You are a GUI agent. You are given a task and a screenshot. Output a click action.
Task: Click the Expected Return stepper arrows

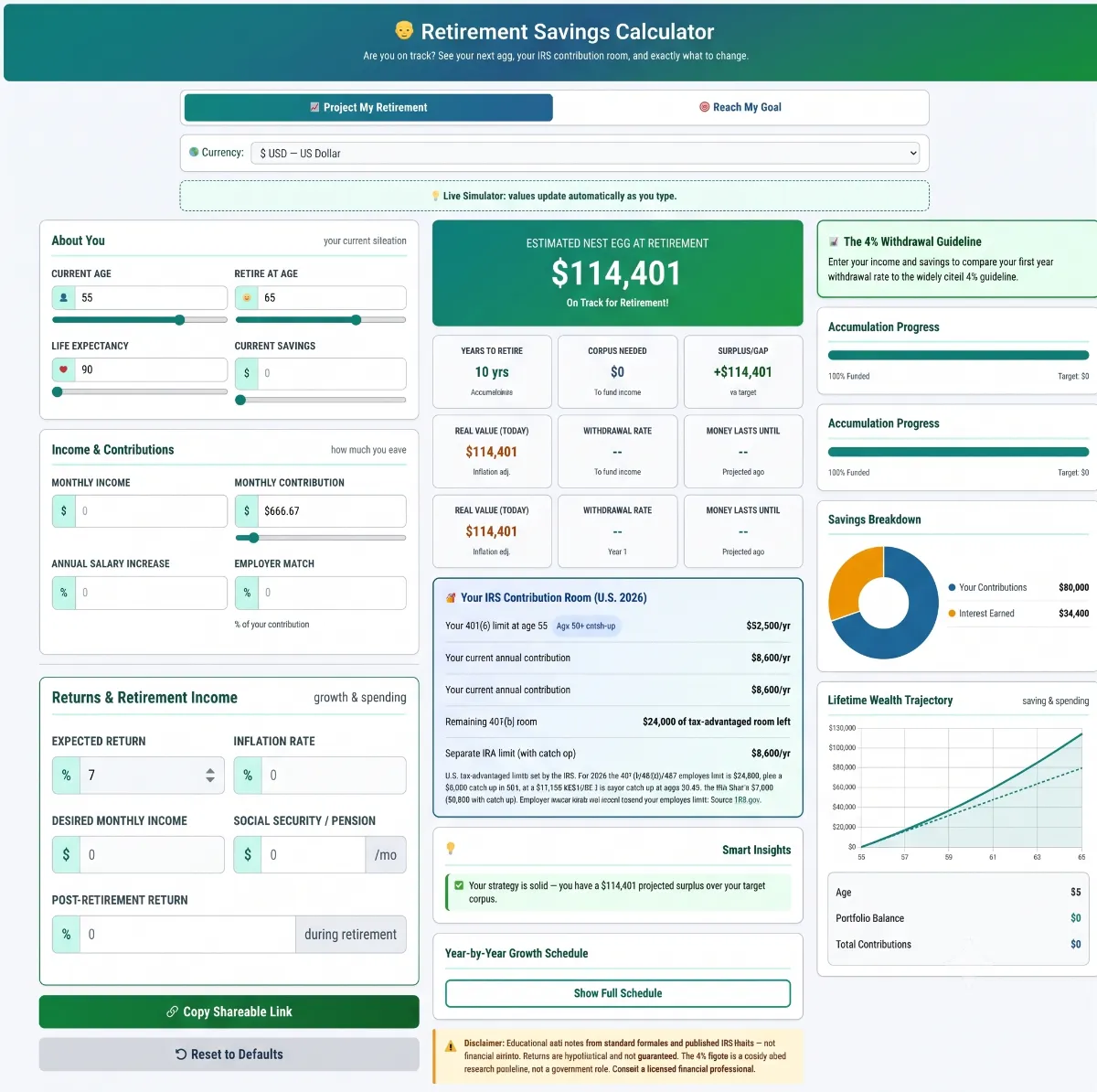210,775
